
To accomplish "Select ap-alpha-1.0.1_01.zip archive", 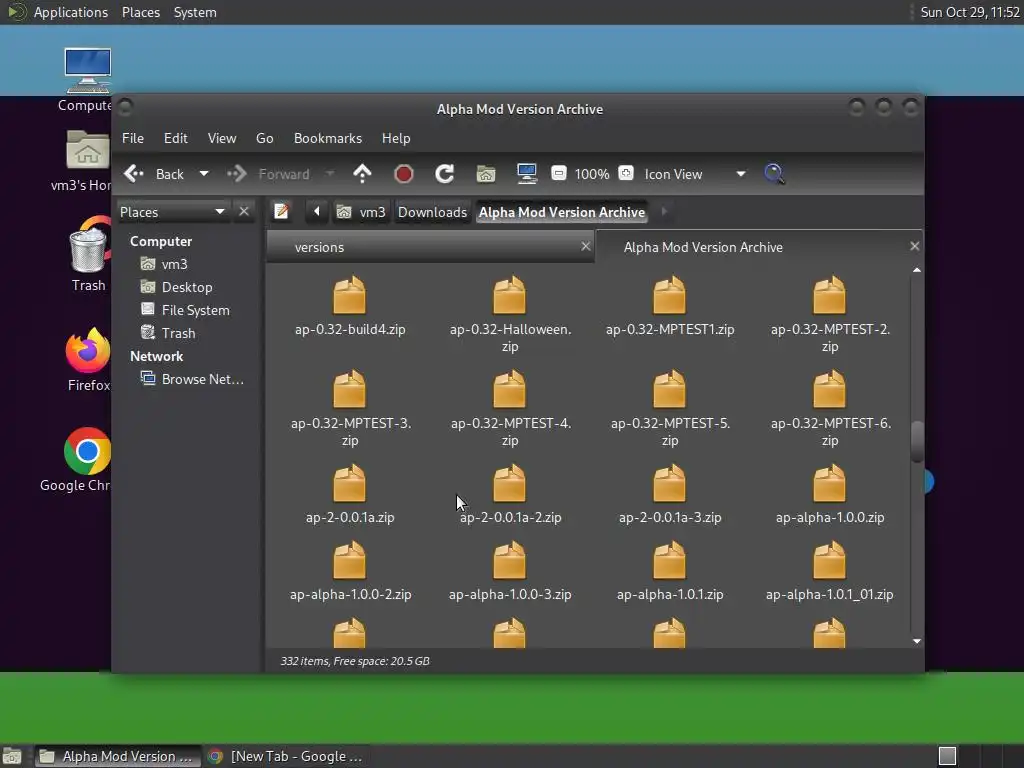I will point(829,571).
